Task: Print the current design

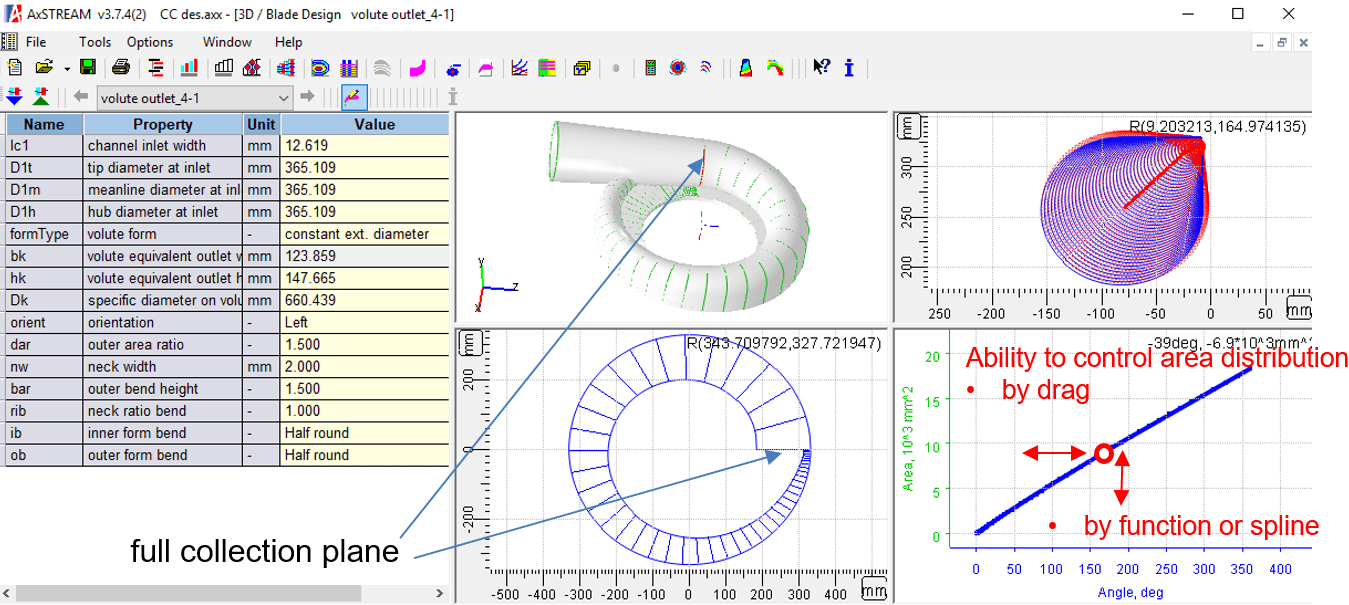Action: click(x=120, y=67)
